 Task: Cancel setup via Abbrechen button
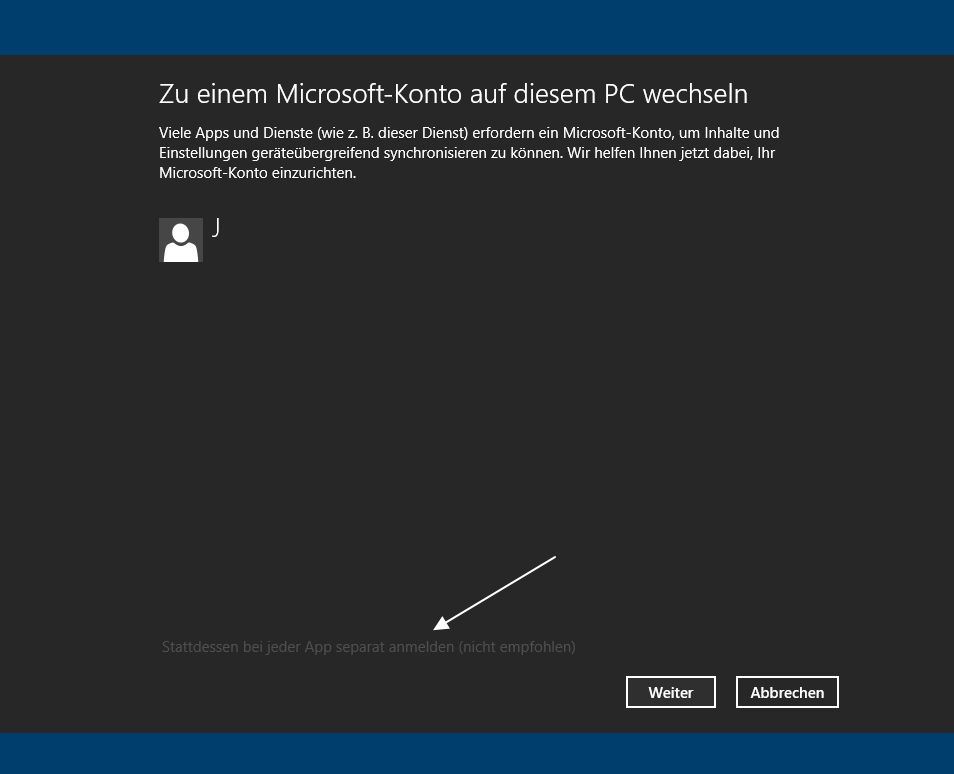pos(787,692)
